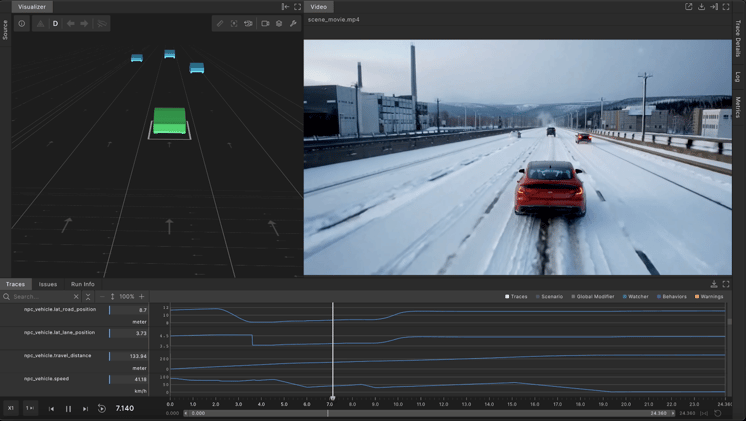Switch to the Issues tab
This screenshot has width=746, height=421.
[x=48, y=284]
